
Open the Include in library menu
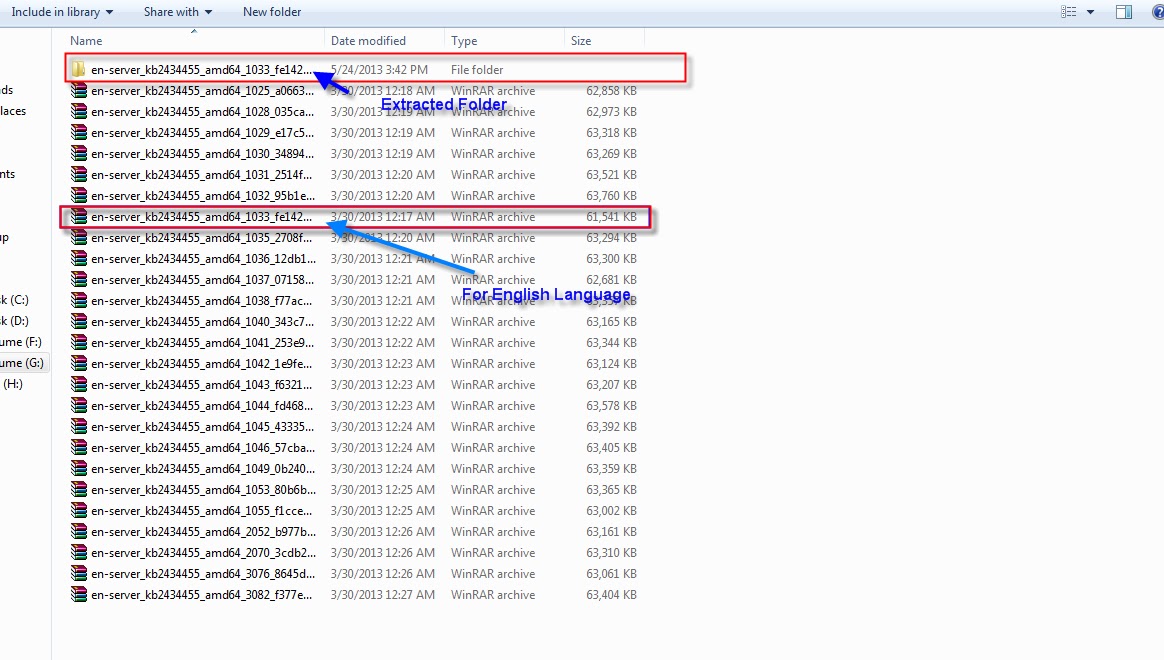(55, 11)
